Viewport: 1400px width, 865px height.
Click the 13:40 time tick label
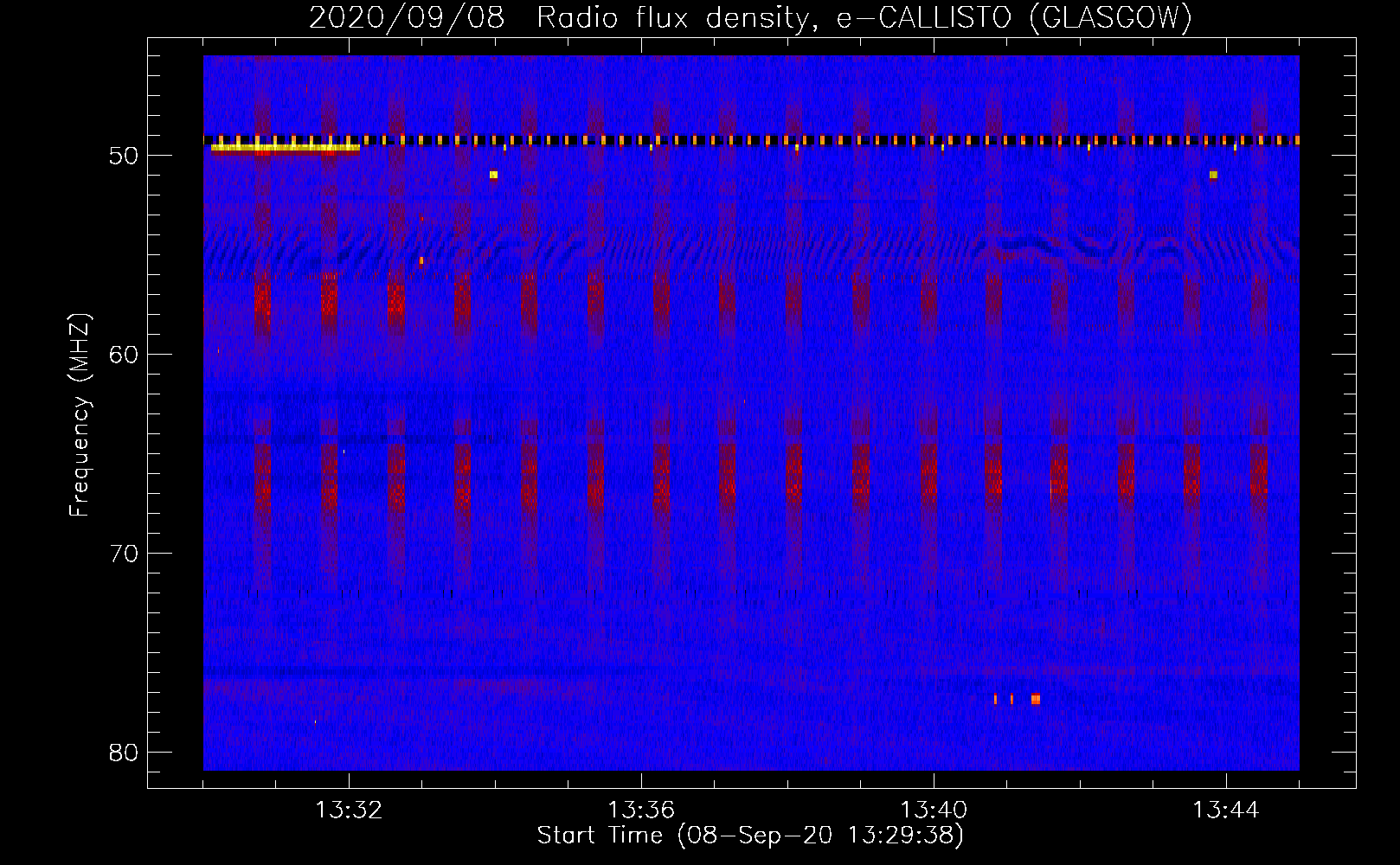click(x=934, y=811)
